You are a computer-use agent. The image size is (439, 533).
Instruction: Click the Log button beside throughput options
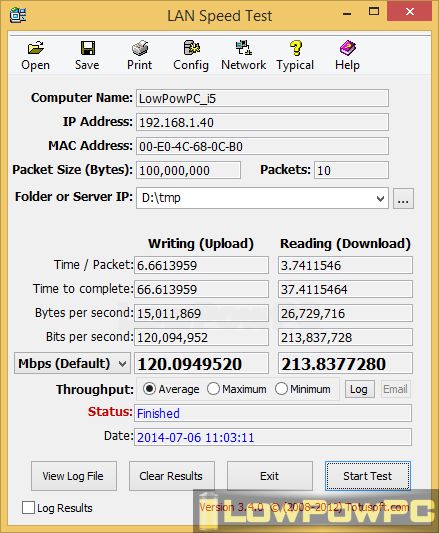click(359, 389)
